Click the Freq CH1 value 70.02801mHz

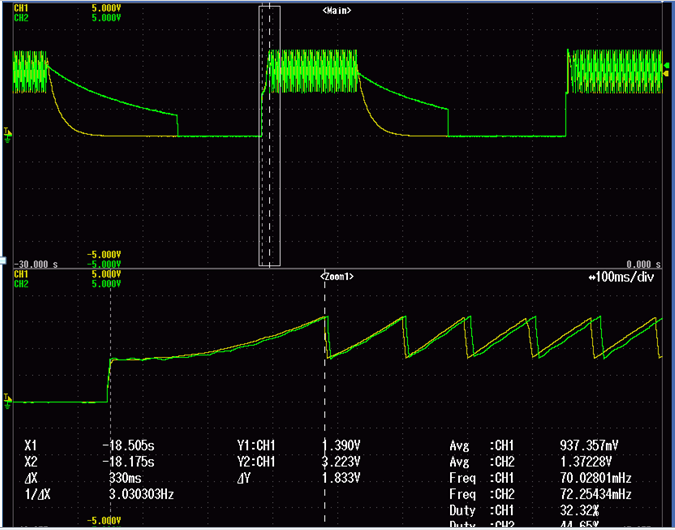(595, 478)
